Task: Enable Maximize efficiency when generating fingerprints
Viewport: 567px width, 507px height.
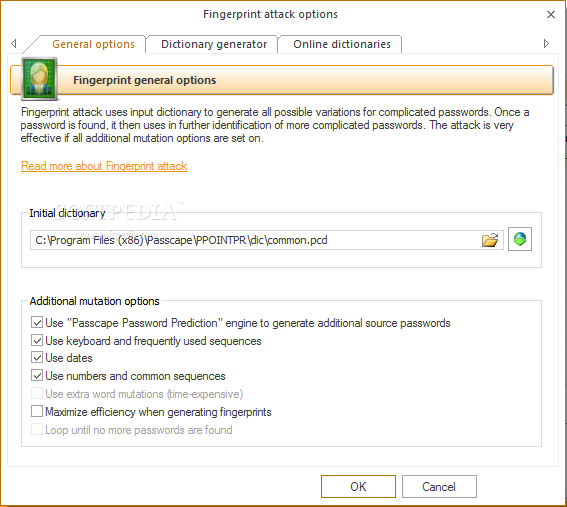Action: tap(37, 411)
